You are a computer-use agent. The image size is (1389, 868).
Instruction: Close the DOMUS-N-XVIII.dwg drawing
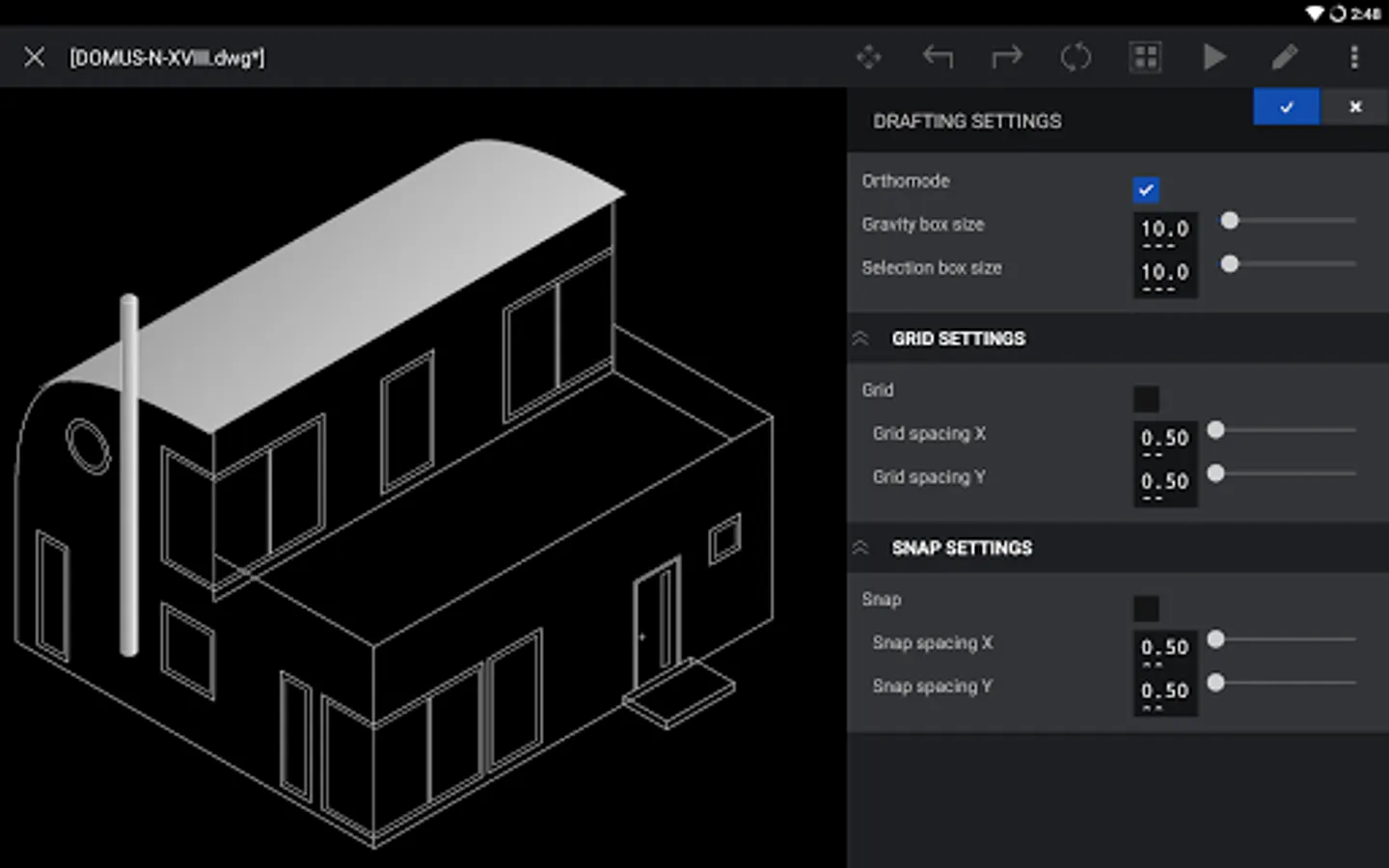coord(35,58)
